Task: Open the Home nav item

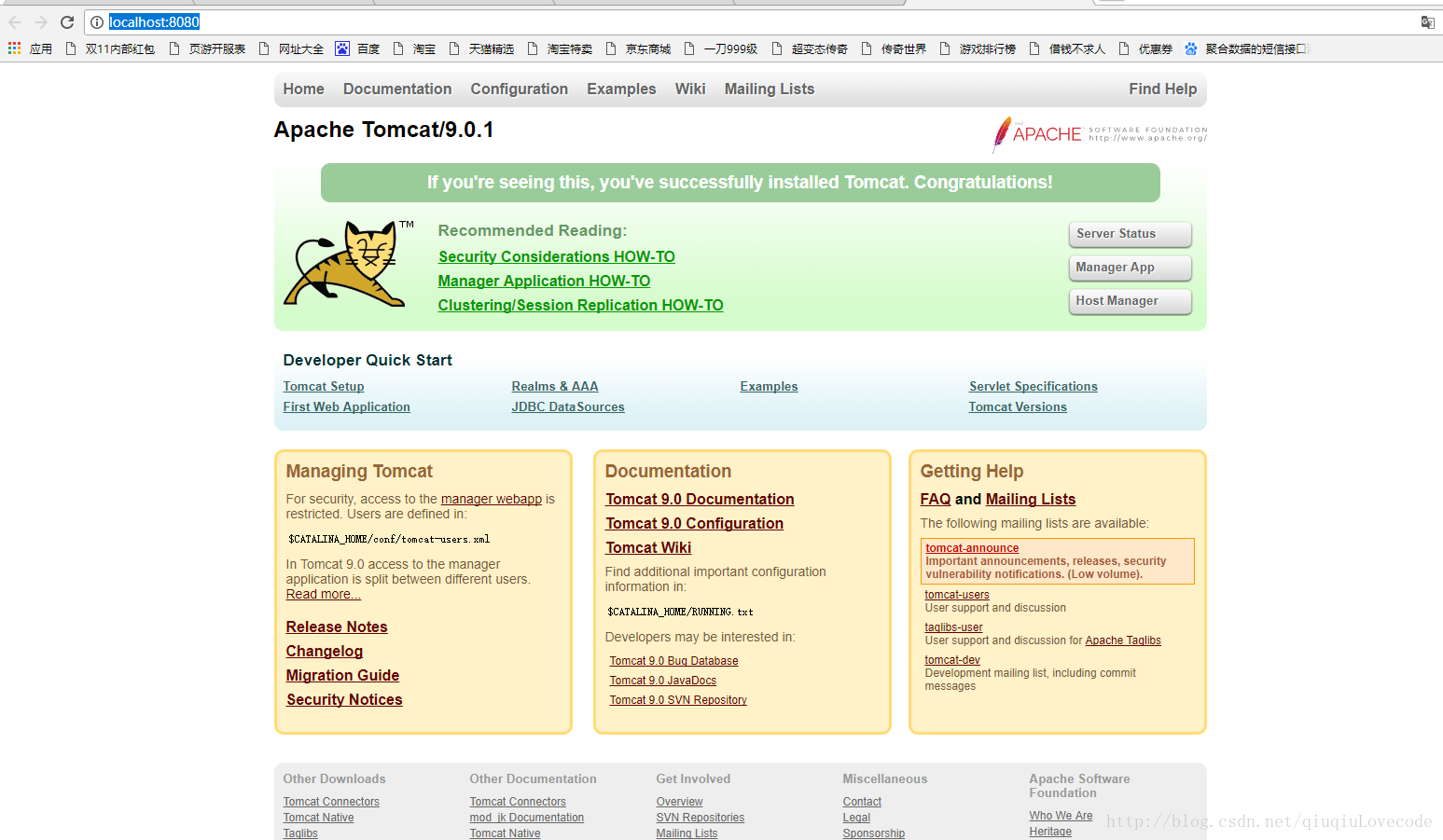Action: pyautogui.click(x=304, y=90)
